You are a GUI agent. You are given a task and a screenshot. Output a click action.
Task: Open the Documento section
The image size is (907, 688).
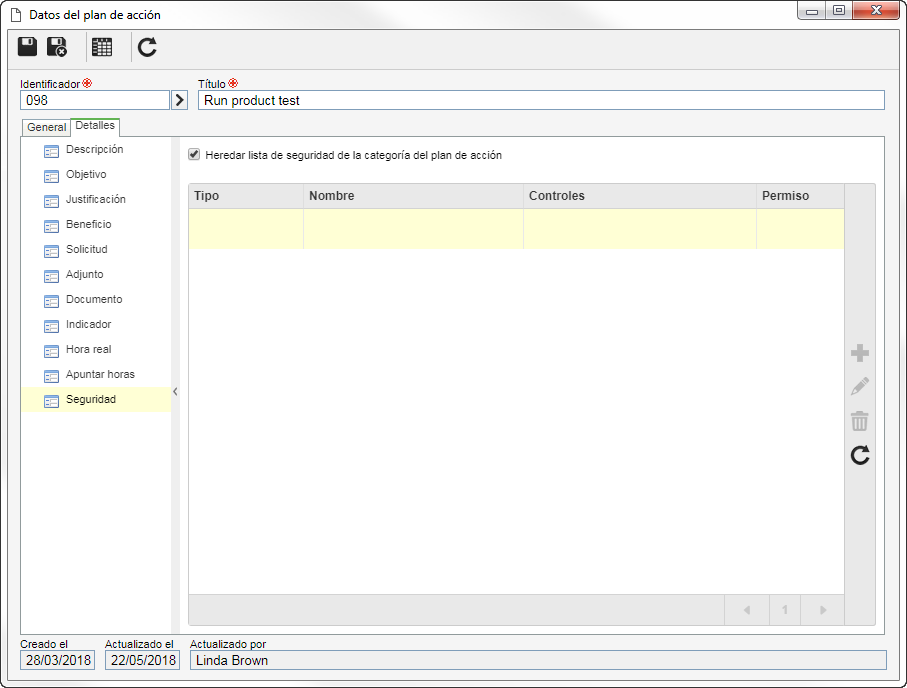(94, 299)
